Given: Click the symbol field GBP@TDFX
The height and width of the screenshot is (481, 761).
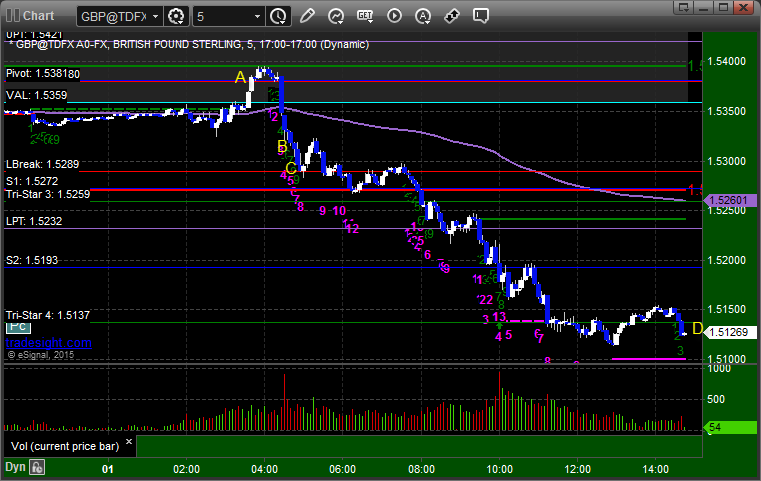Looking at the screenshot, I should [x=114, y=17].
